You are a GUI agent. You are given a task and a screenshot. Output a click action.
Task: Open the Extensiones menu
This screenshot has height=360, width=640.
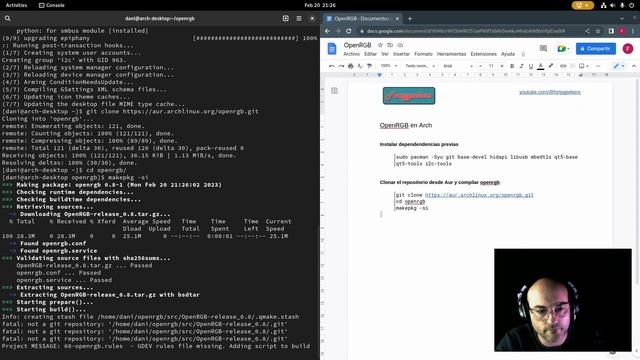click(x=484, y=54)
